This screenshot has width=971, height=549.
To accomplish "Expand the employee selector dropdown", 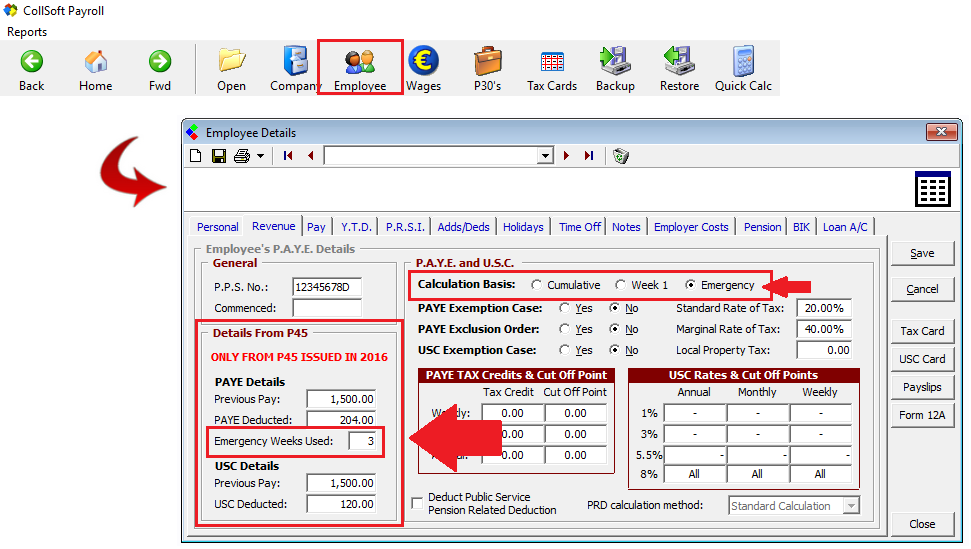I will coord(545,156).
